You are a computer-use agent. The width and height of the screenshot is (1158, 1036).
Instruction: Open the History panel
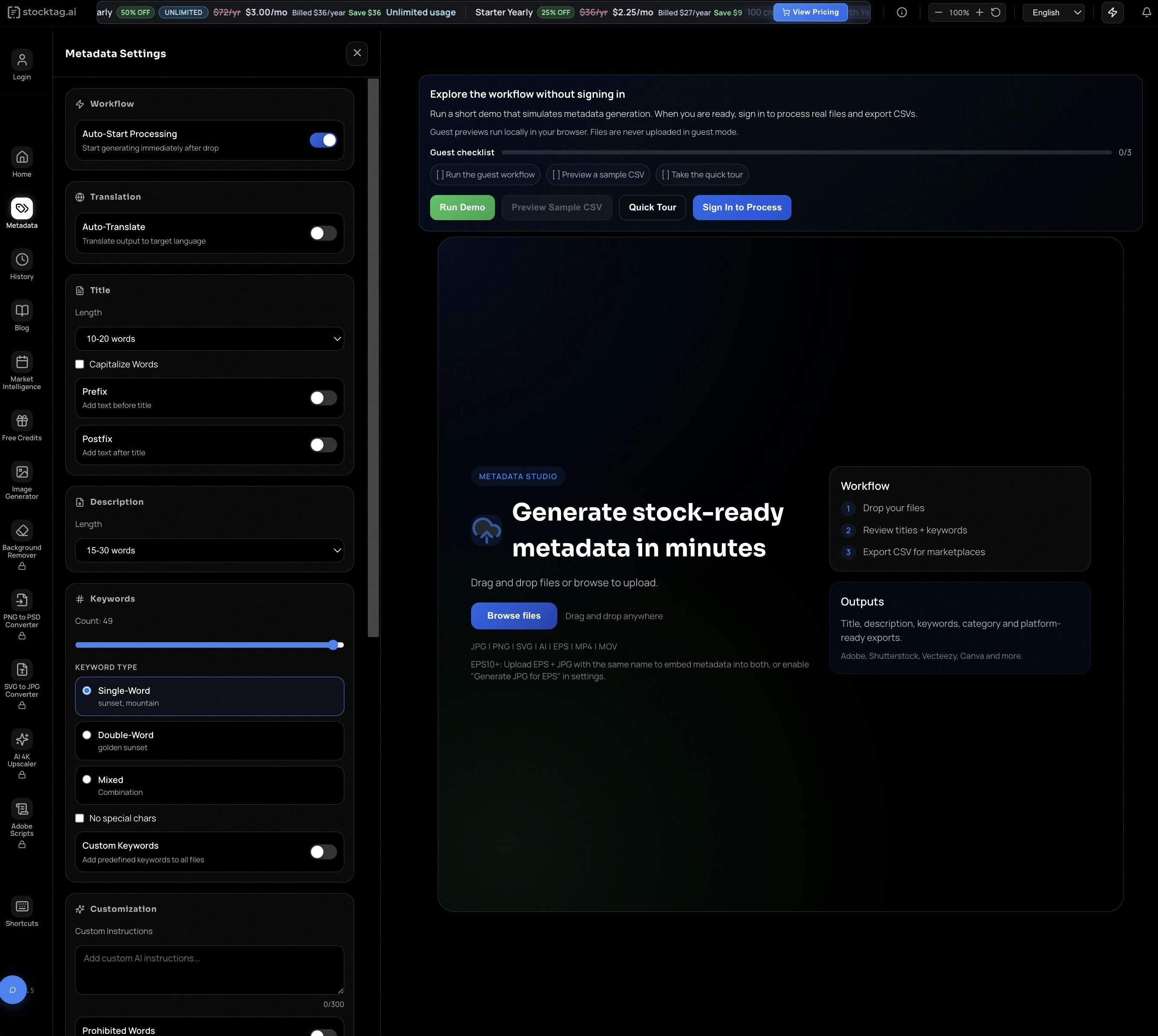pos(22,265)
